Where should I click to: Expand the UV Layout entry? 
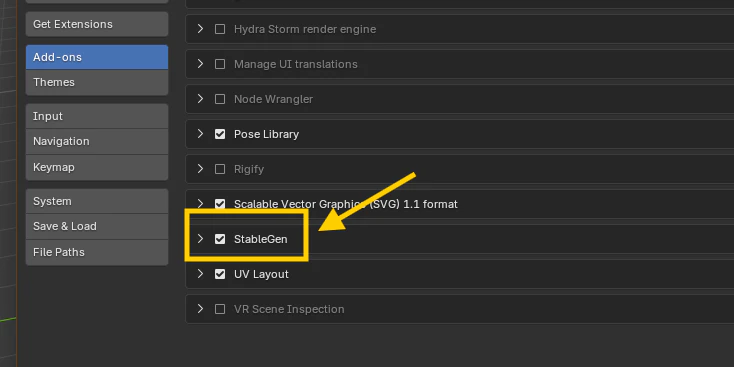pyautogui.click(x=200, y=274)
